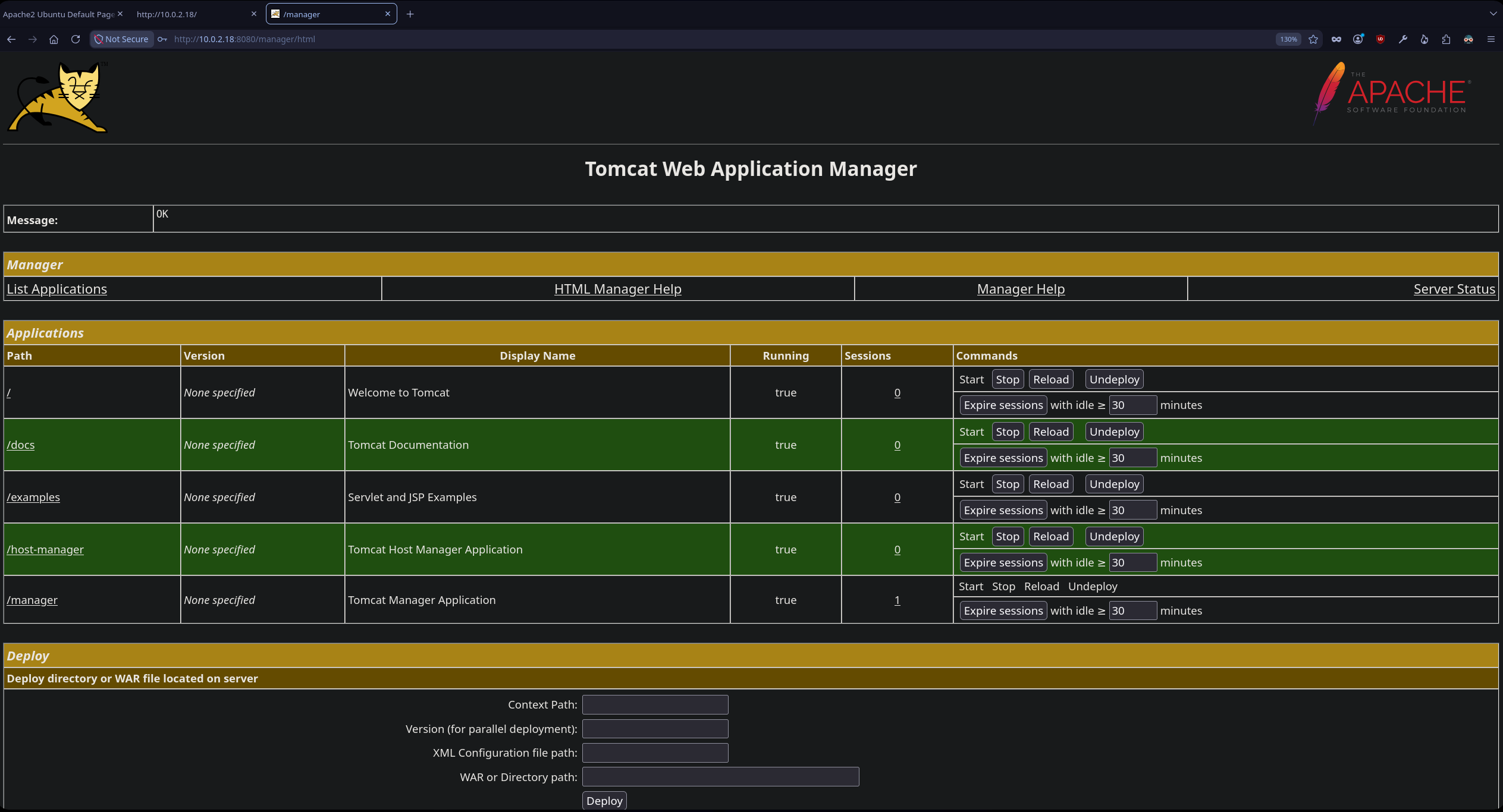Image resolution: width=1503 pixels, height=812 pixels.
Task: Reset the 130% zoom level badge
Action: pyautogui.click(x=1288, y=39)
